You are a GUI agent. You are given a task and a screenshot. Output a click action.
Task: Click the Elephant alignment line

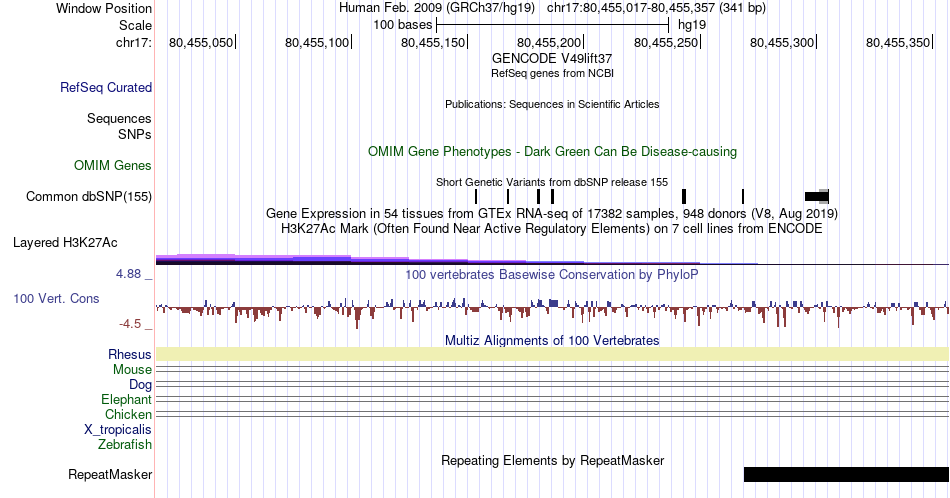point(552,399)
